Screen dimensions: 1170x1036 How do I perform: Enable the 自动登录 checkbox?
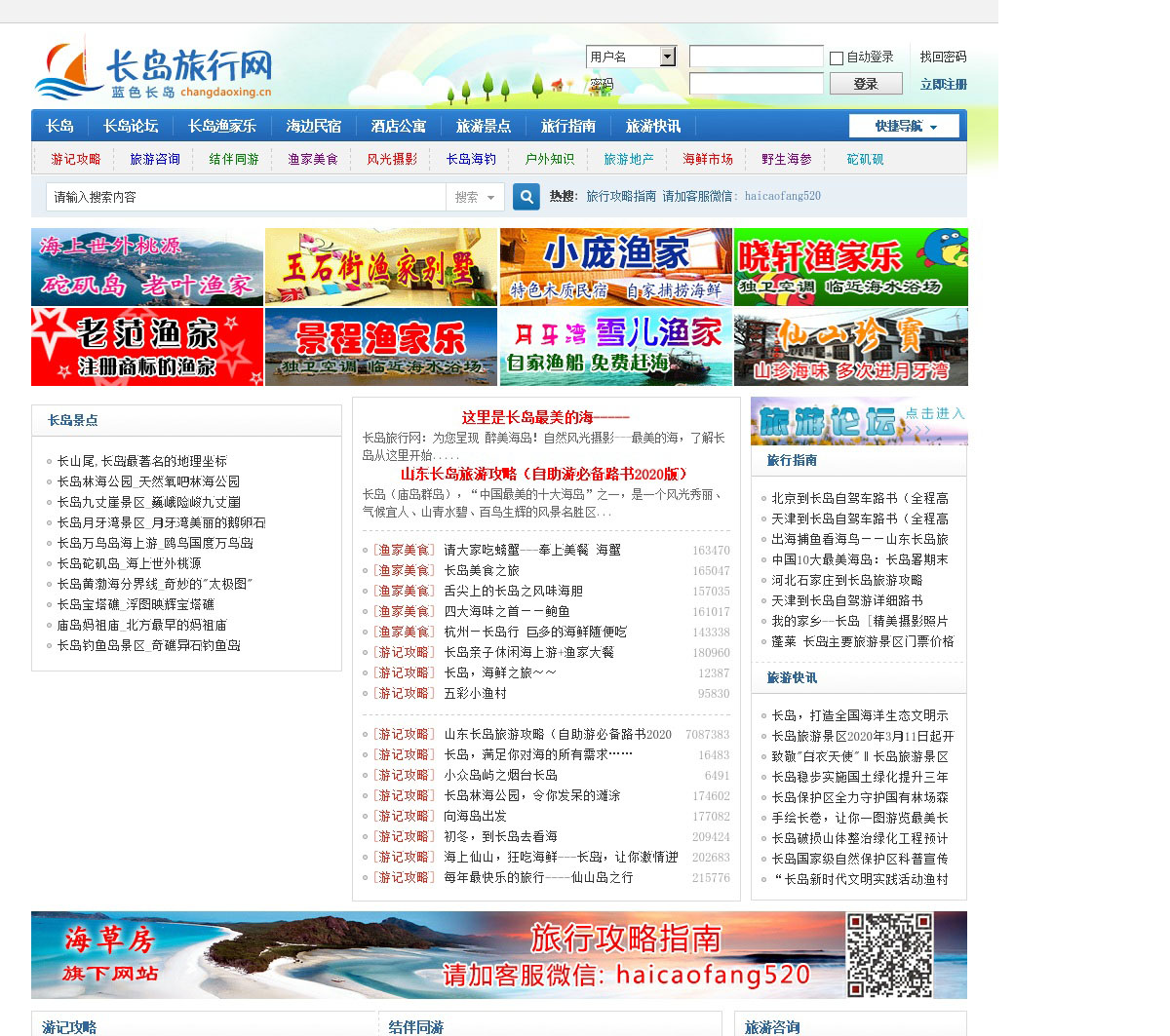837,58
